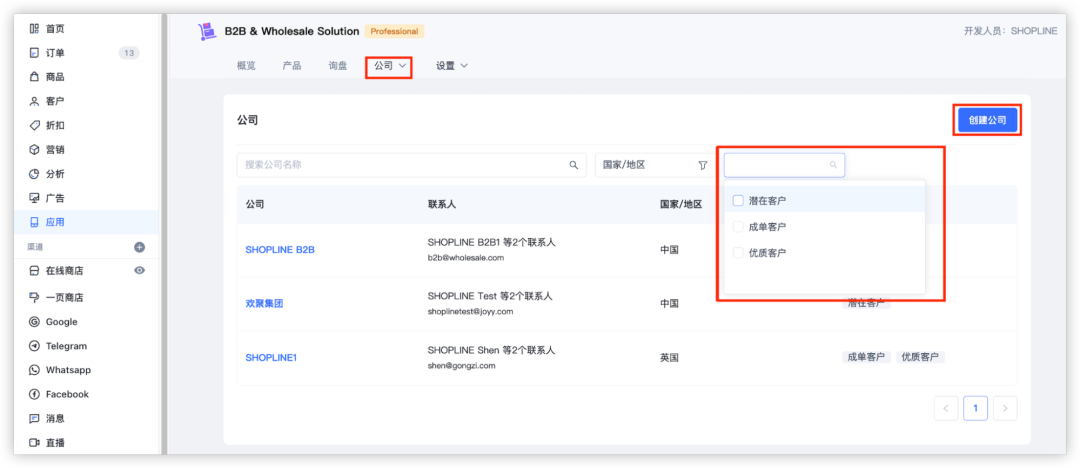Check the 成单客户 checkbox
Image resolution: width=1080 pixels, height=468 pixels.
pos(738,227)
